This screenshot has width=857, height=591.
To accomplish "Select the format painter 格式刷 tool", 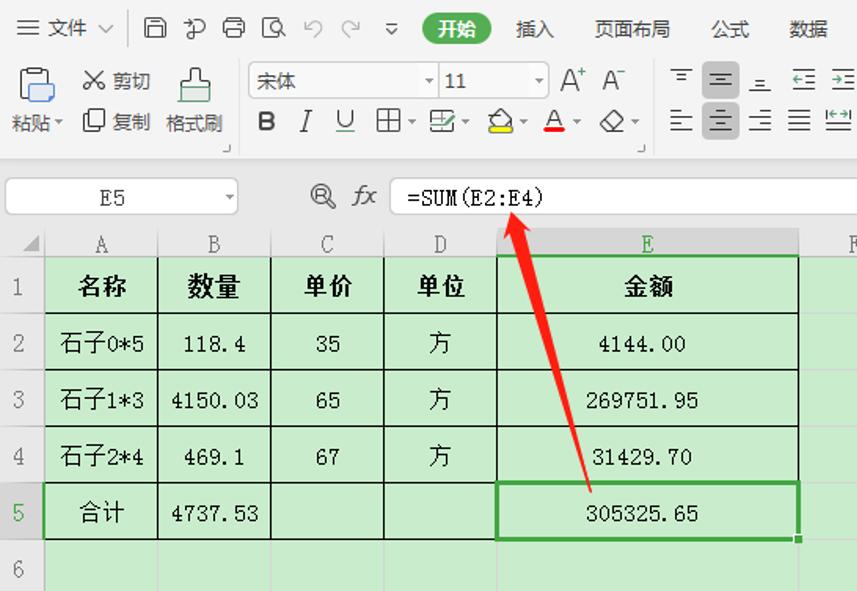I will [193, 100].
